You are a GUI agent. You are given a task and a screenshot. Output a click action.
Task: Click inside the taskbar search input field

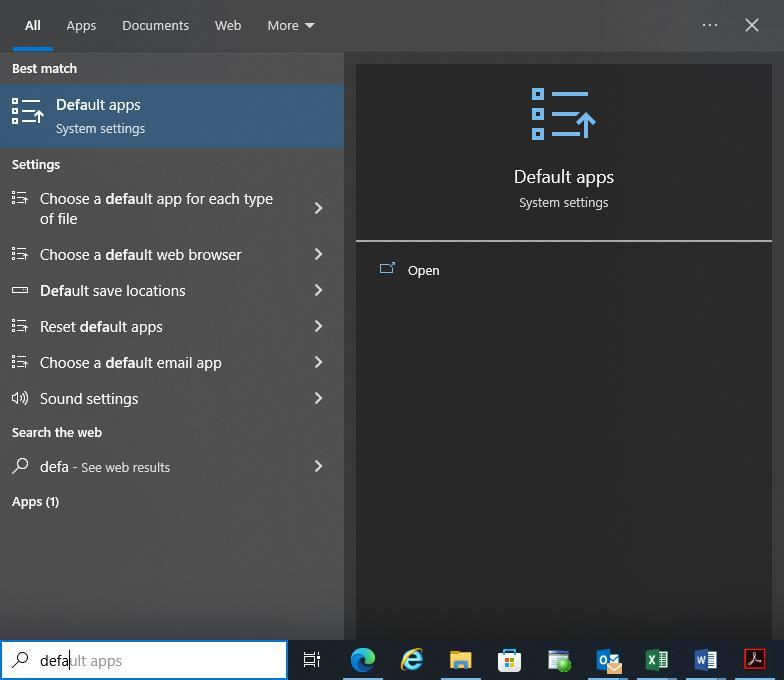click(144, 660)
